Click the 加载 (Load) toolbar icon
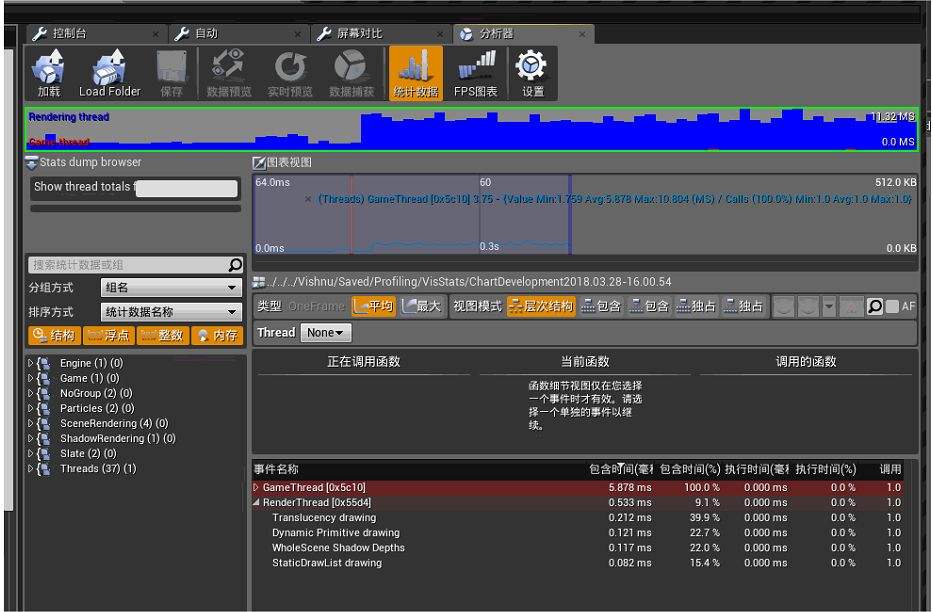The height and width of the screenshot is (612, 933). (x=49, y=74)
